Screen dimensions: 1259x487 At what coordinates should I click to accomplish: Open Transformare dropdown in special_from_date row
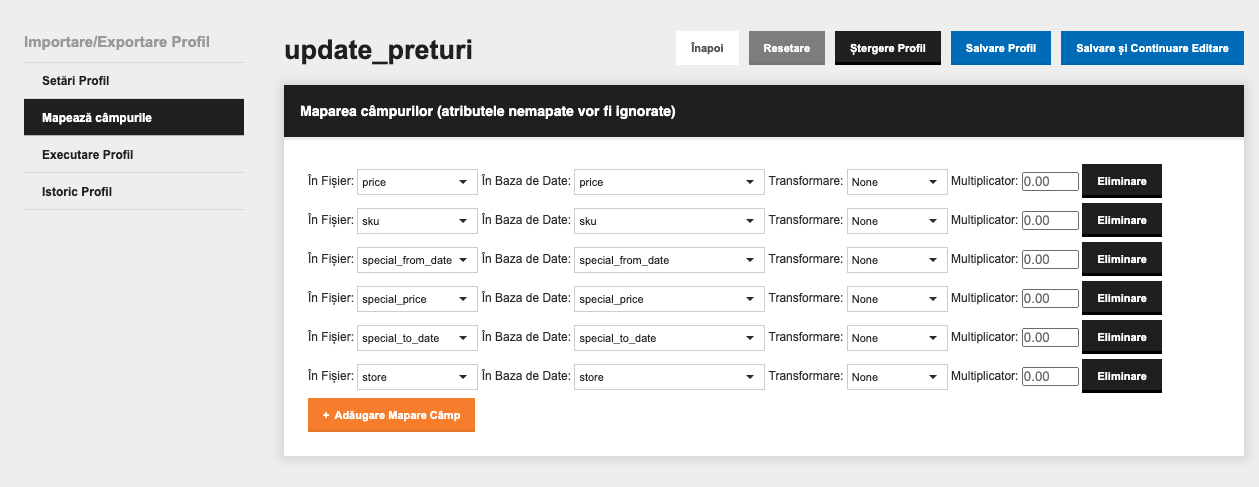897,260
